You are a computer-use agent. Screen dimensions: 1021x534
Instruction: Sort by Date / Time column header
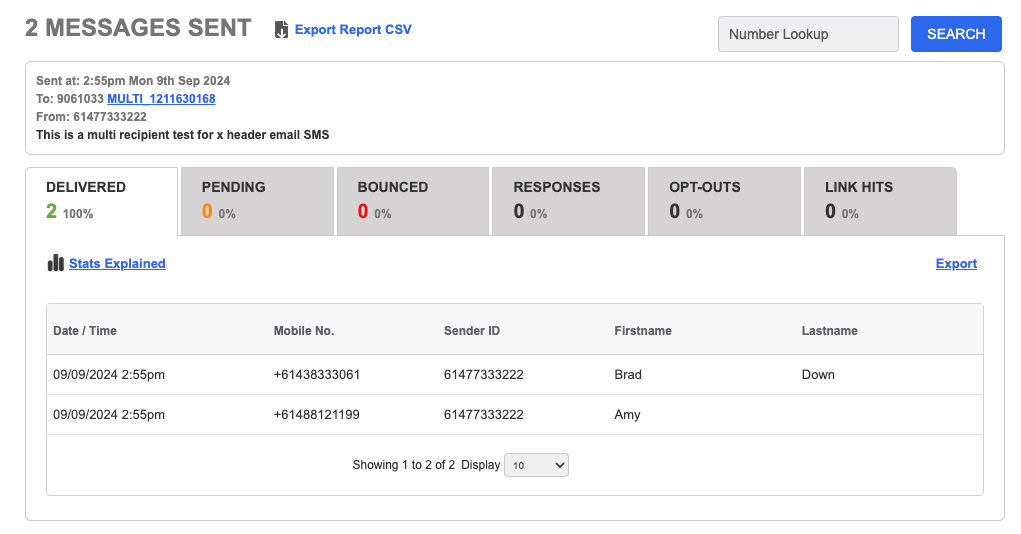point(85,331)
